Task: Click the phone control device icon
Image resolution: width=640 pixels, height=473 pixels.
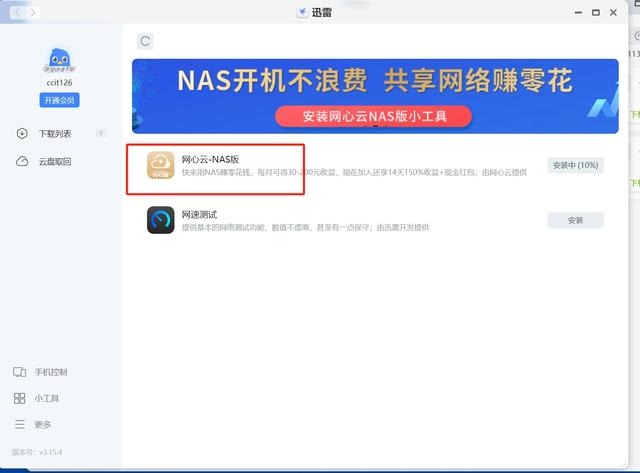Action: pyautogui.click(x=20, y=372)
